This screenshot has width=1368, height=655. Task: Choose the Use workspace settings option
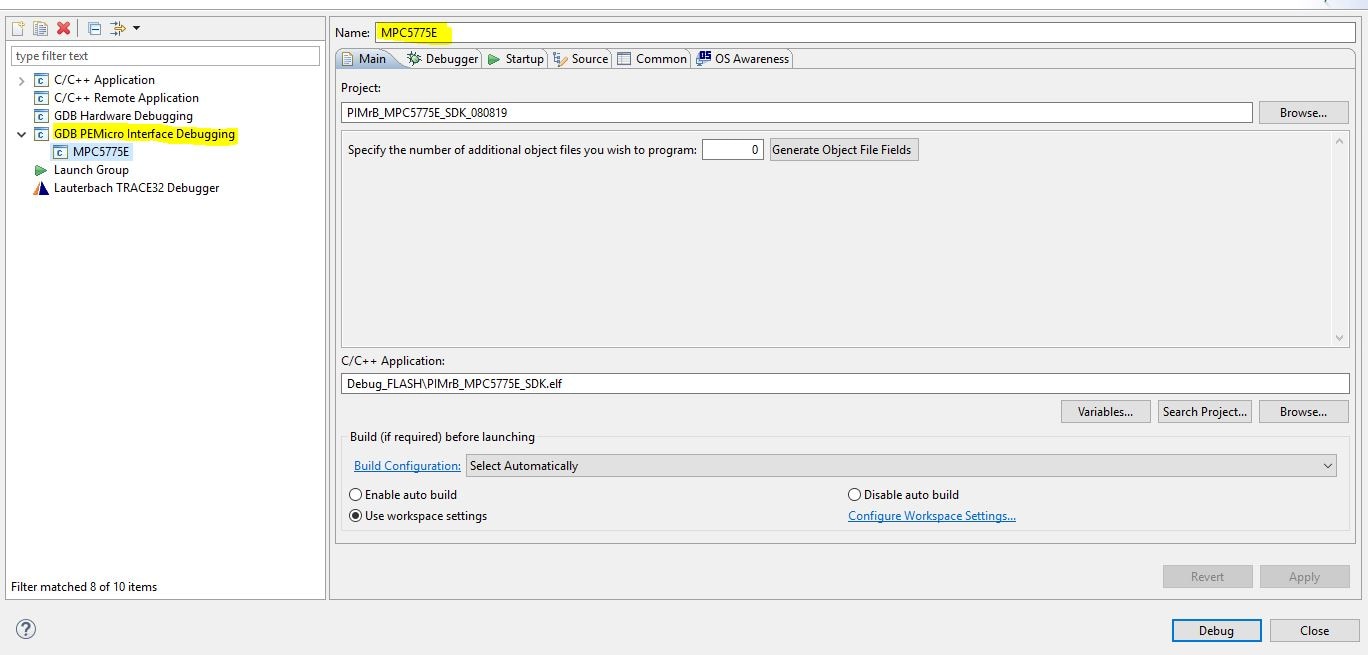[x=355, y=516]
